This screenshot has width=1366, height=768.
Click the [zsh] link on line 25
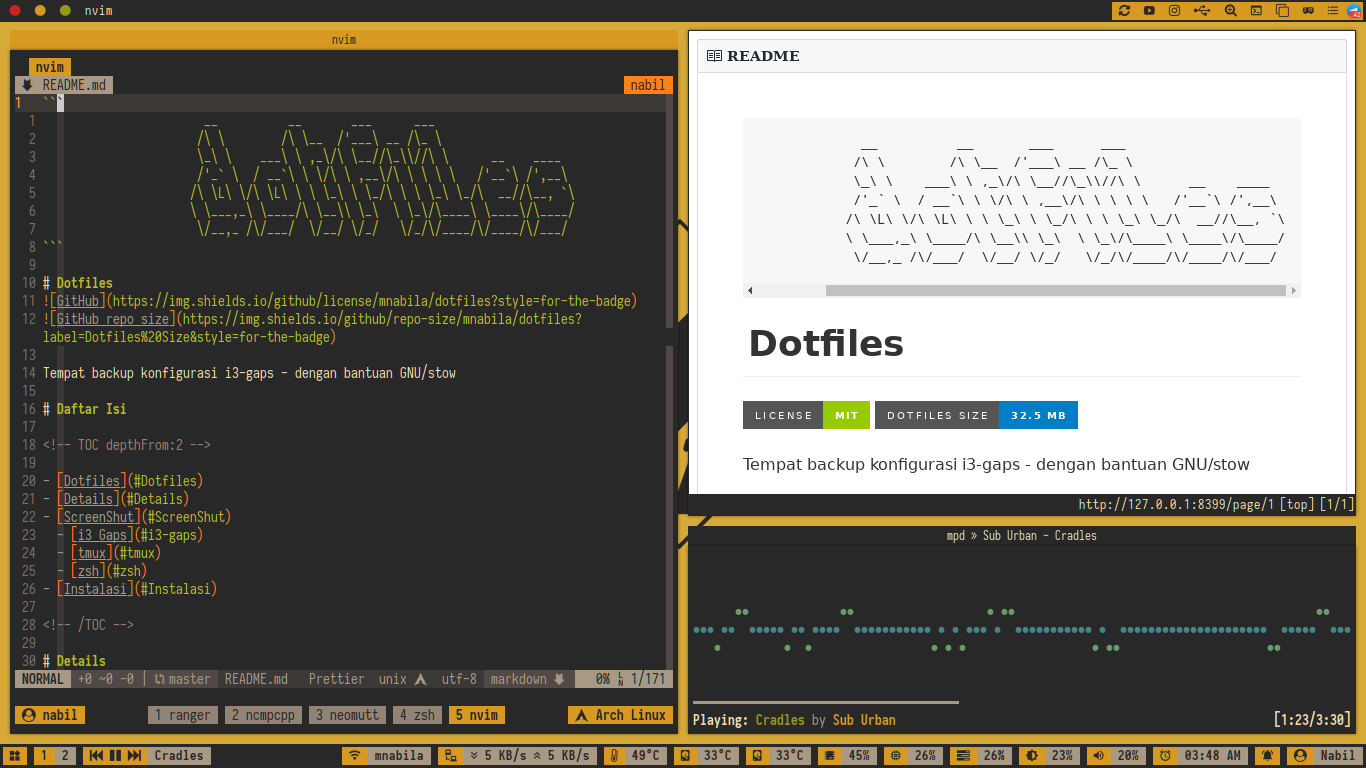[x=89, y=571]
